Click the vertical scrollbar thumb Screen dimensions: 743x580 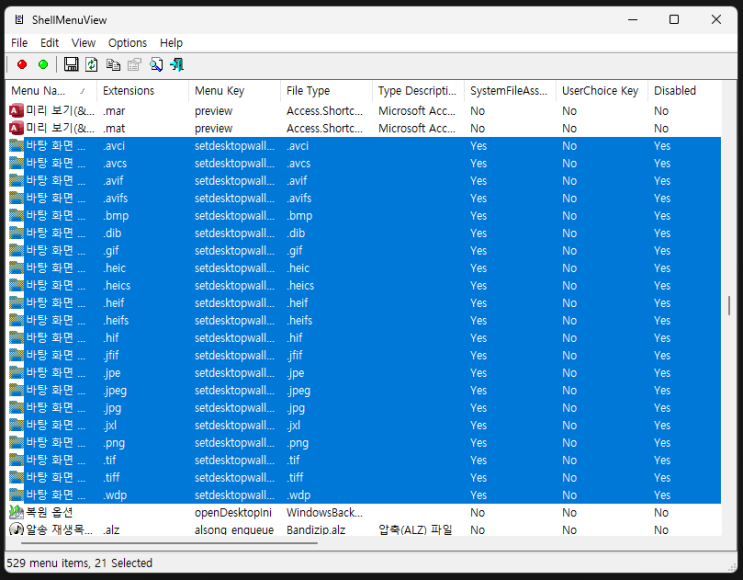(729, 306)
